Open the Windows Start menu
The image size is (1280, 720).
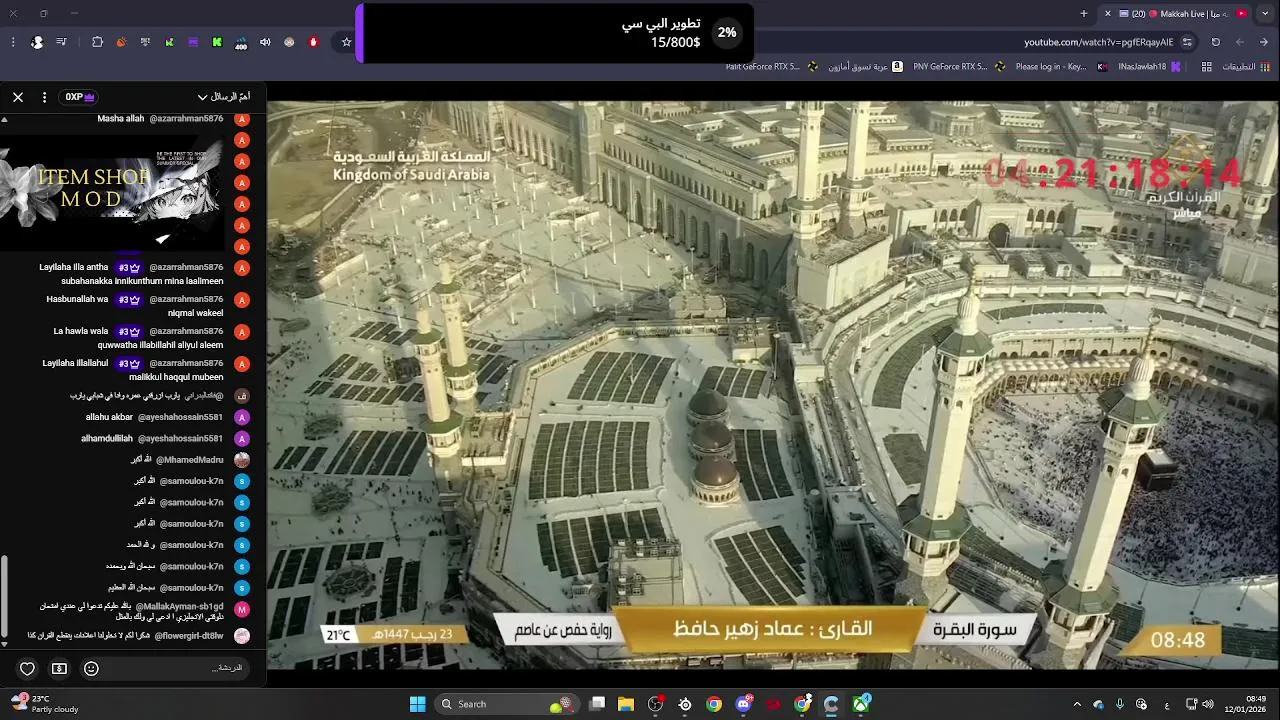point(418,704)
